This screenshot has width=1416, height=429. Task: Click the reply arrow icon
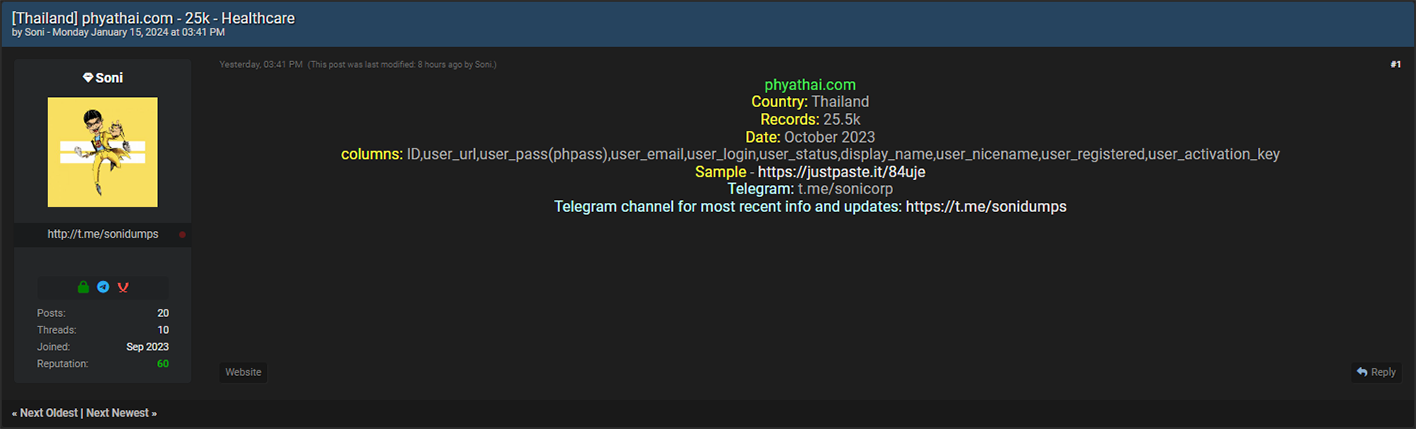point(1362,372)
